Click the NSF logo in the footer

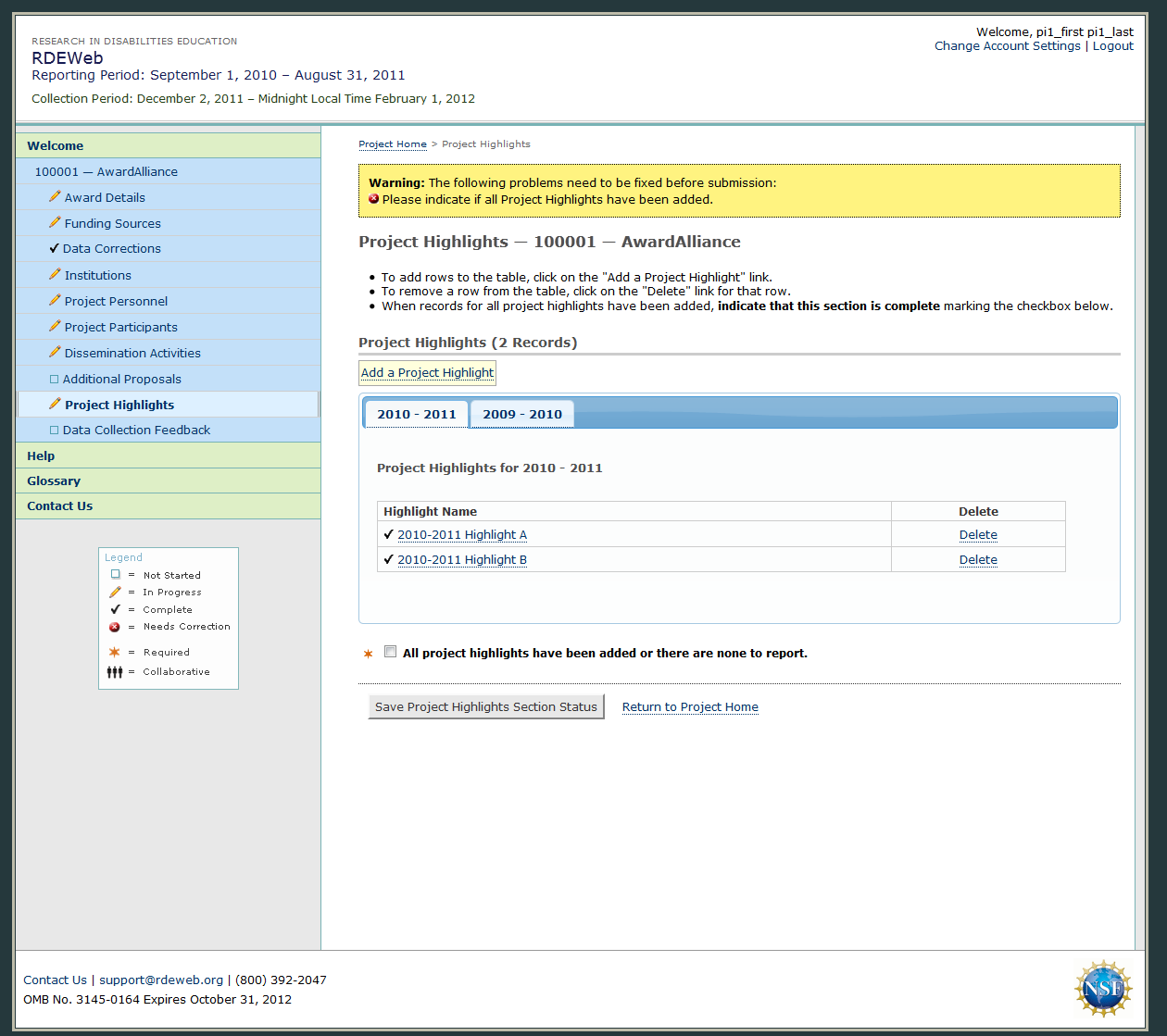coord(1103,988)
